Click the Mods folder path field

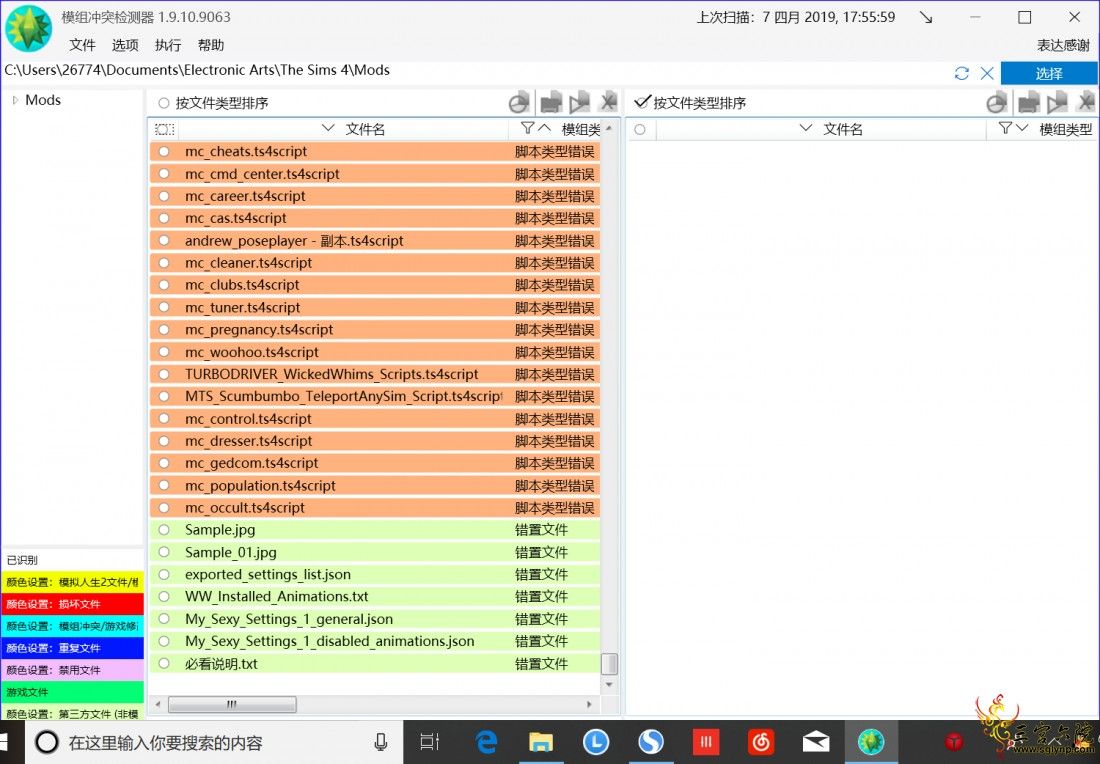[x=477, y=71]
